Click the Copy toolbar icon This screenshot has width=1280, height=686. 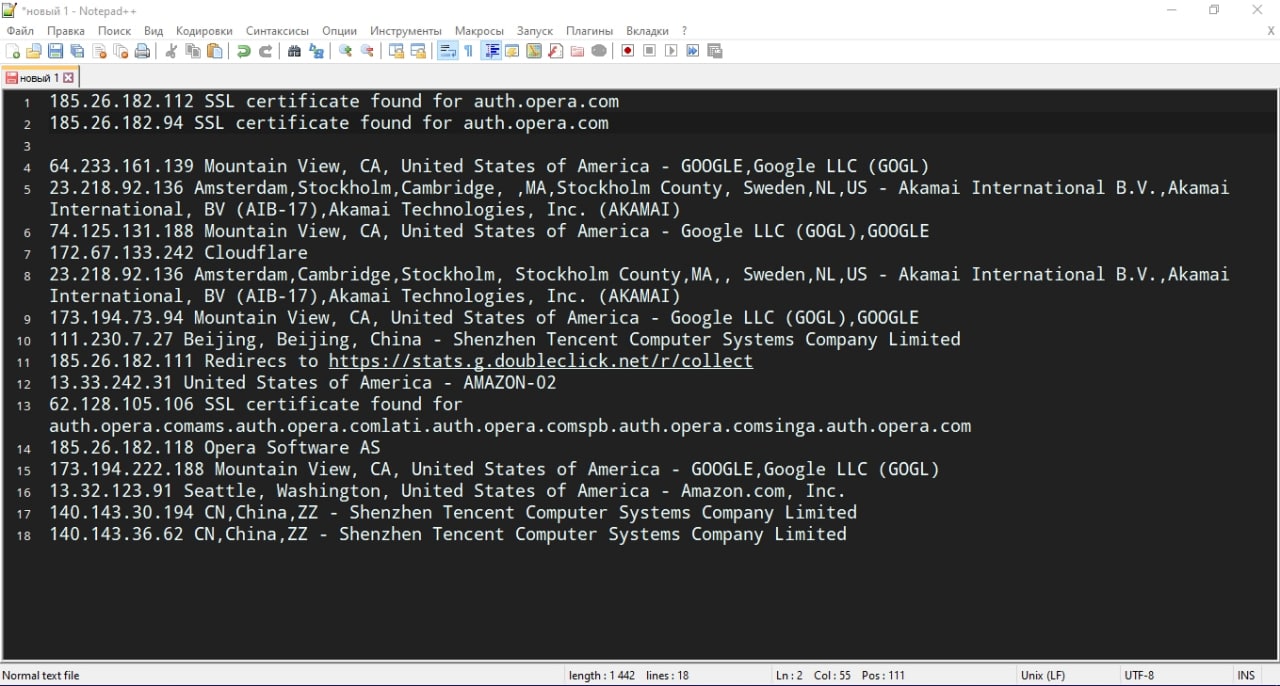(x=193, y=51)
